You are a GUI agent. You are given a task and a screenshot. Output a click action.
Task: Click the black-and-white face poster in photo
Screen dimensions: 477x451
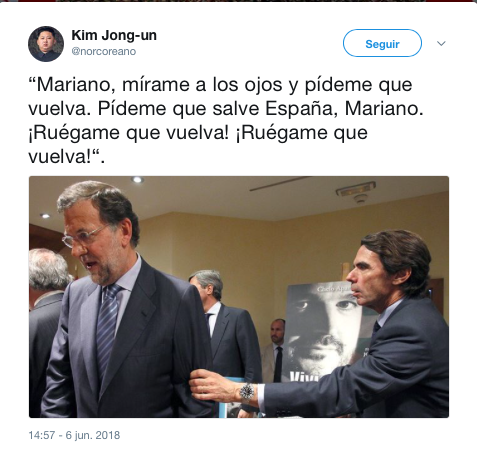pos(320,332)
